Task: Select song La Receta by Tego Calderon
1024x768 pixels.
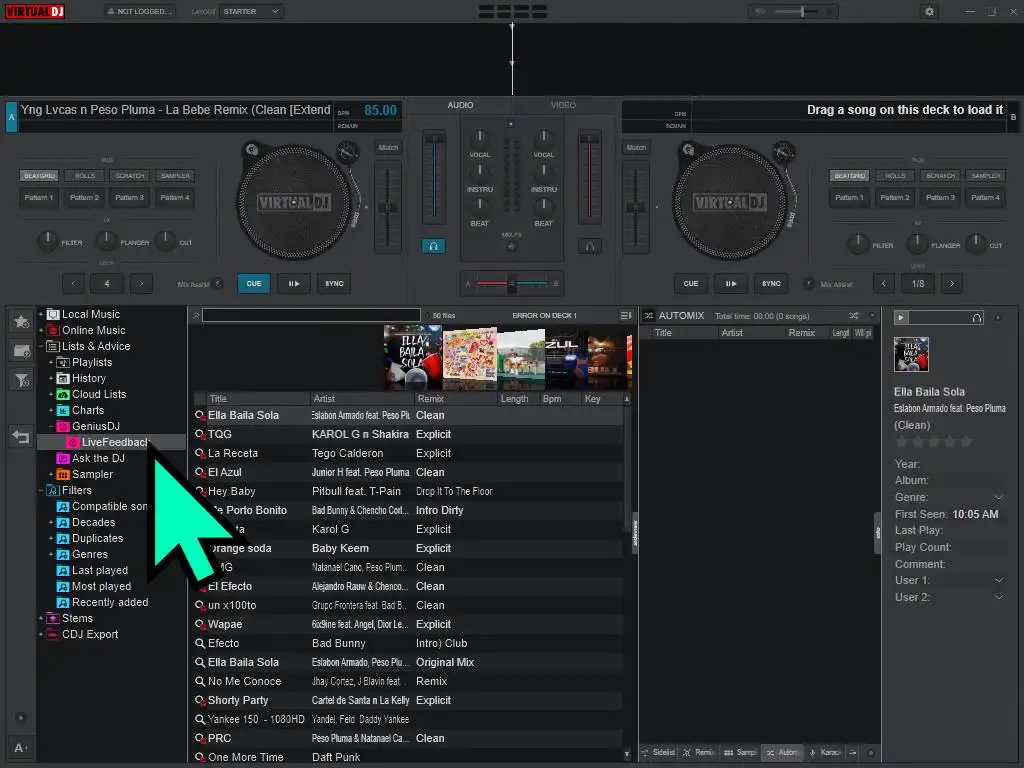Action: tap(408, 453)
